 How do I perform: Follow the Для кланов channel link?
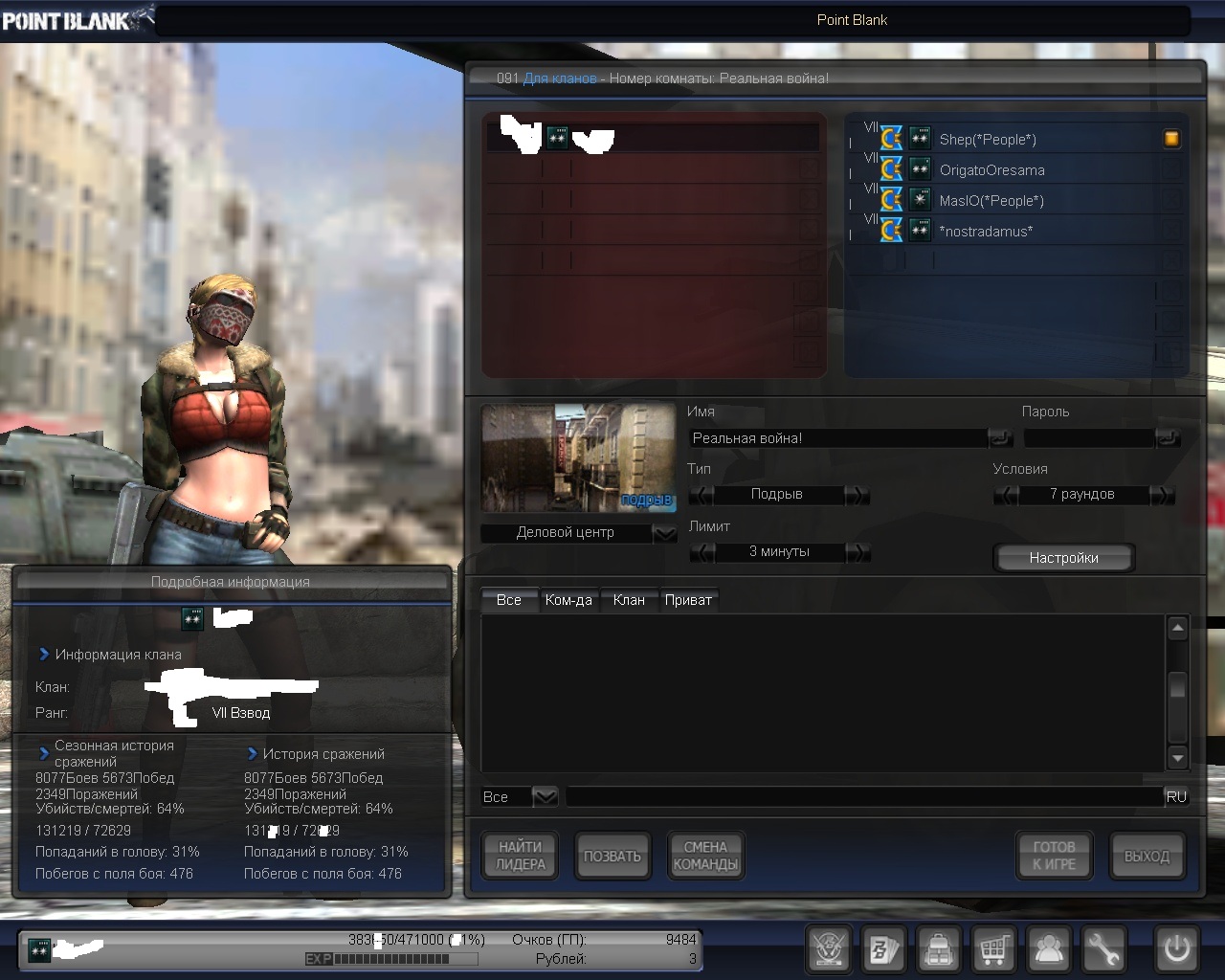(560, 78)
